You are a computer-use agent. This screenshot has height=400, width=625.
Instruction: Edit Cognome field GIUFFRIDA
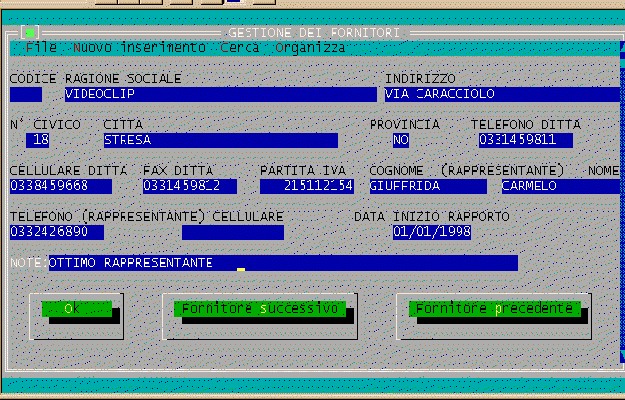[x=428, y=186]
